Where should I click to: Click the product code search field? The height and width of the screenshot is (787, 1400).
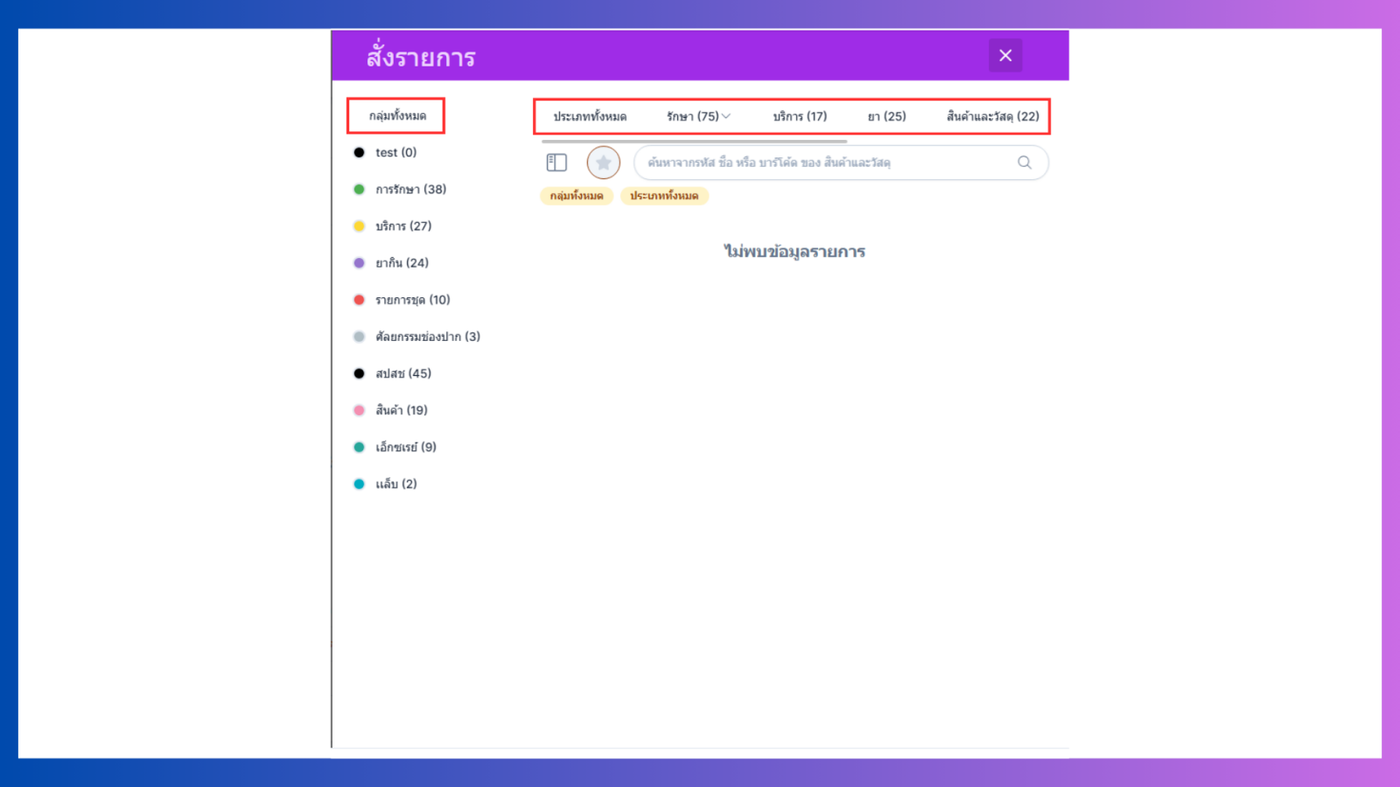828,162
